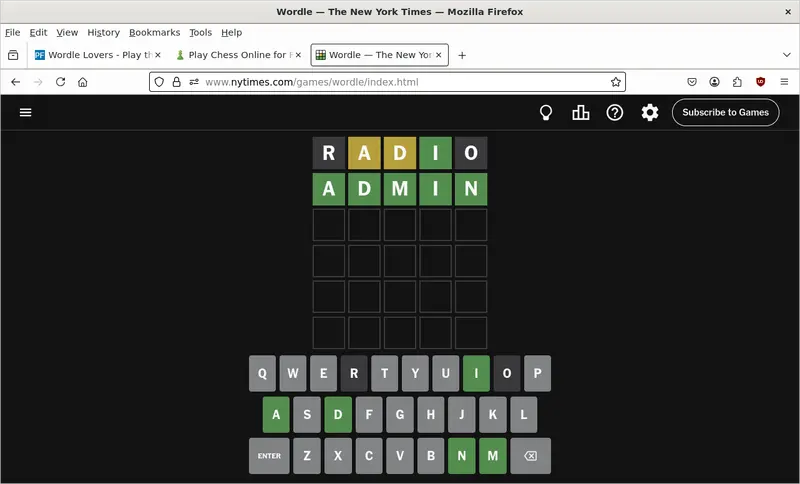Open the History menu

pos(104,33)
